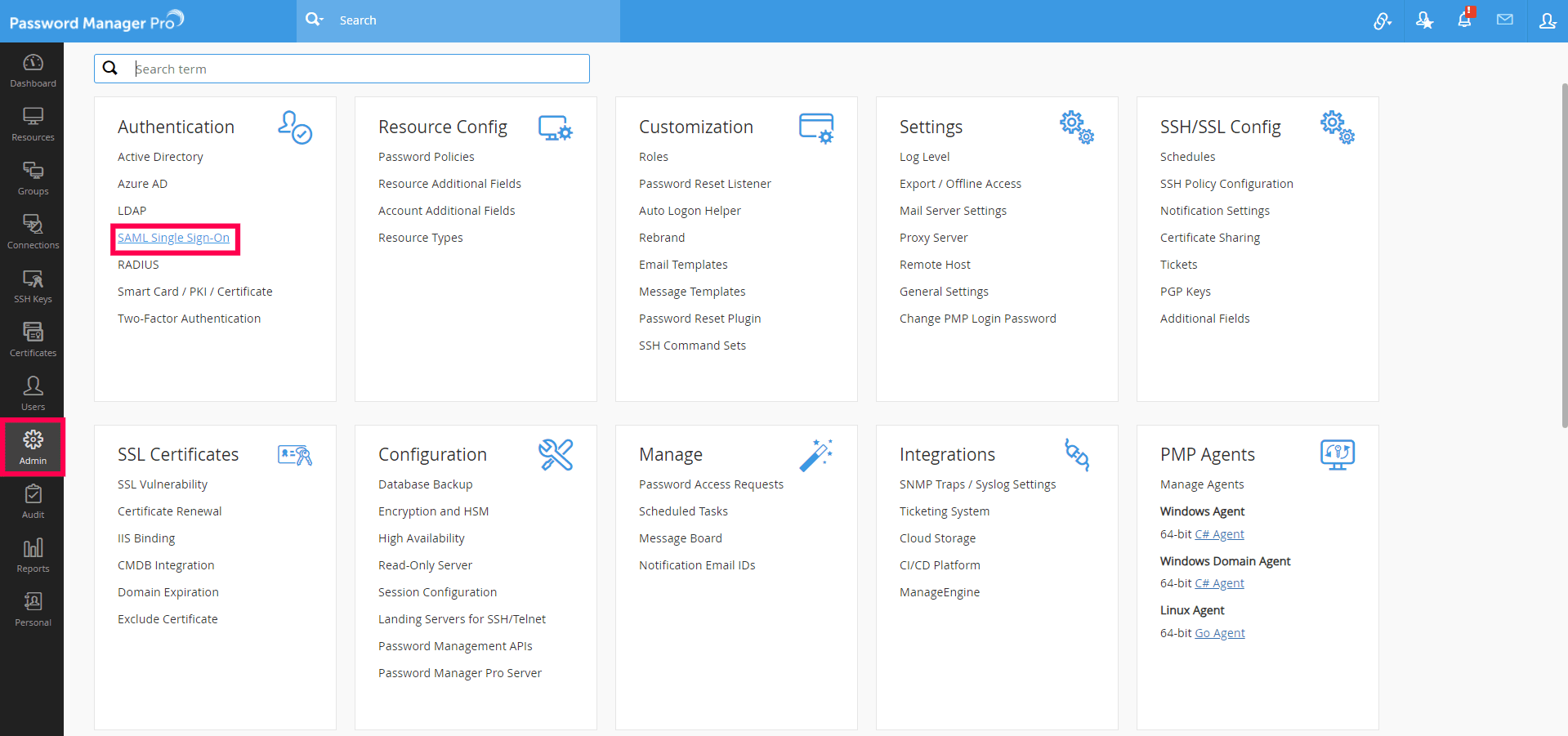Open the mail envelope icon in header

1505,20
